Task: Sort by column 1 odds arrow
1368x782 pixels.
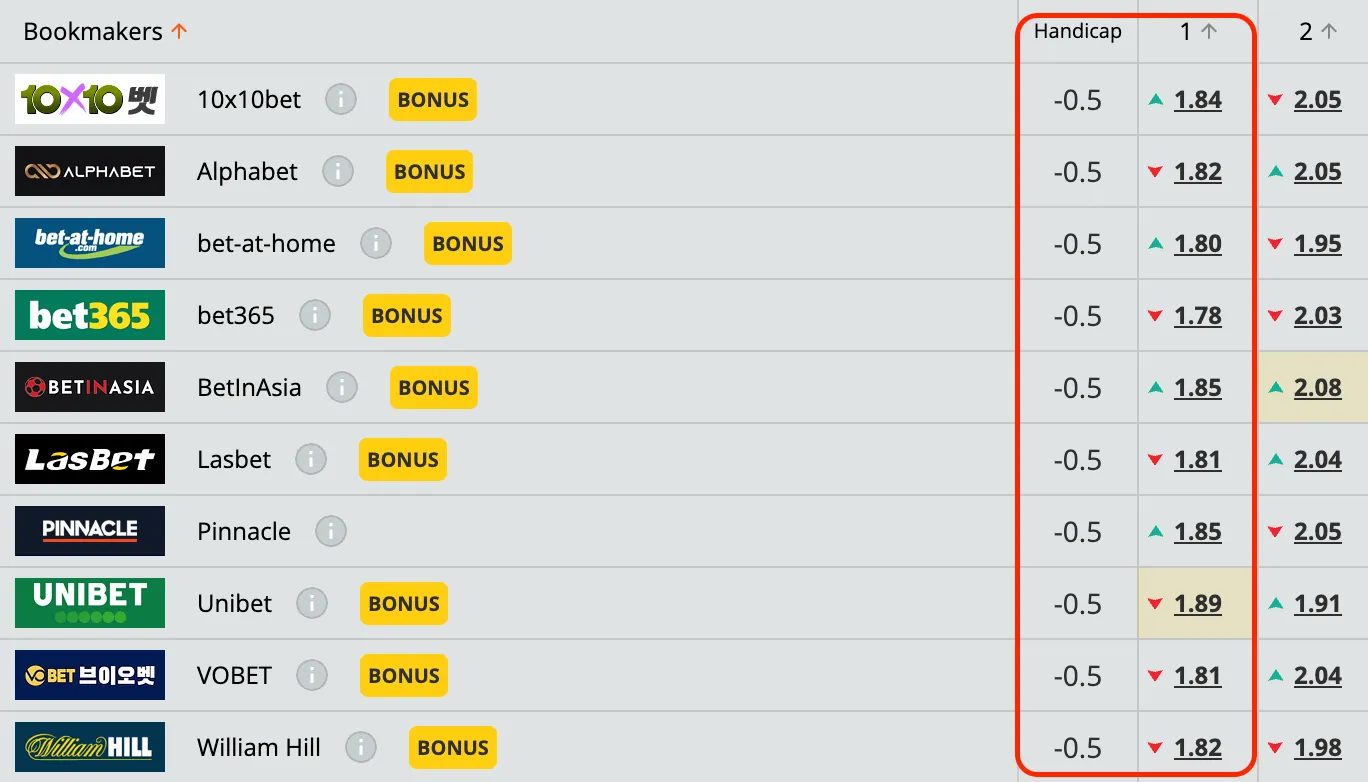Action: pyautogui.click(x=1209, y=32)
